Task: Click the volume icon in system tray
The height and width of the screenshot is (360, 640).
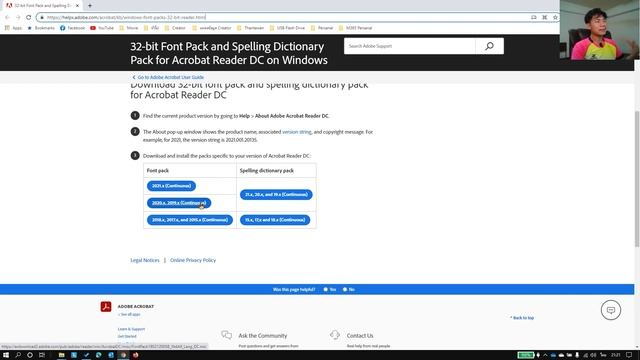Action: click(593, 355)
